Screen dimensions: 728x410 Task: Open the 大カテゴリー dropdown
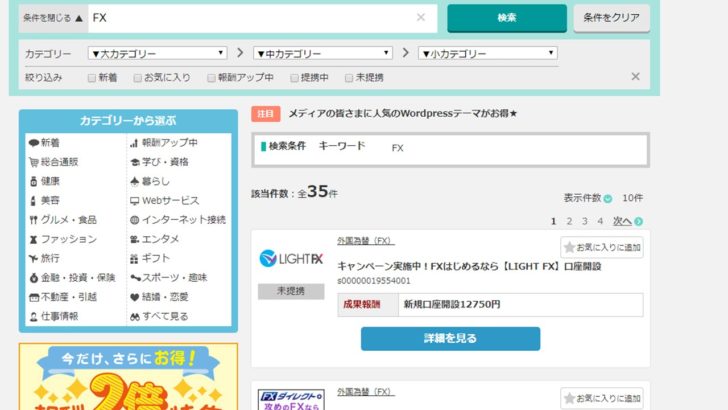[x=157, y=53]
